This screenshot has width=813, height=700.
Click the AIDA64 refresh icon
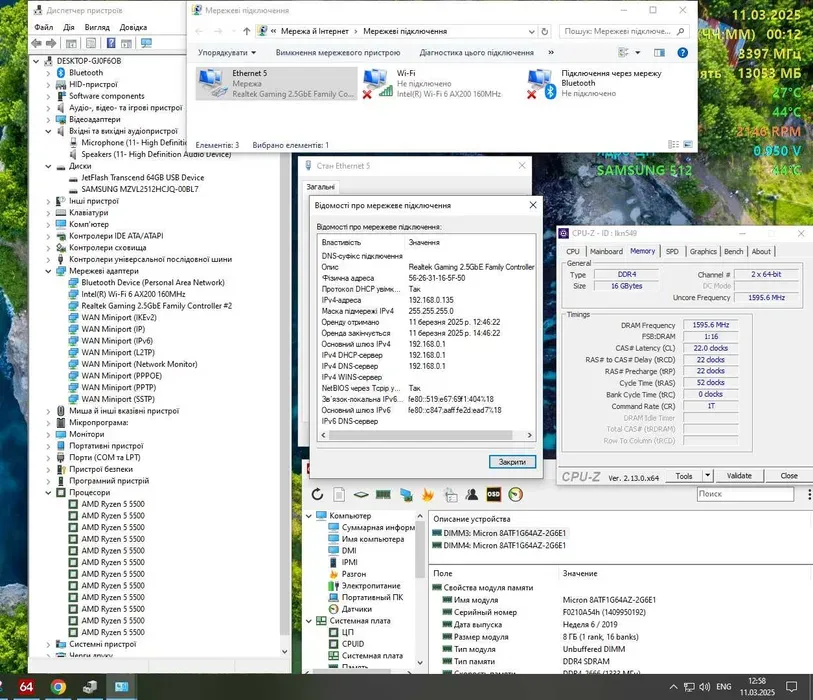click(317, 495)
